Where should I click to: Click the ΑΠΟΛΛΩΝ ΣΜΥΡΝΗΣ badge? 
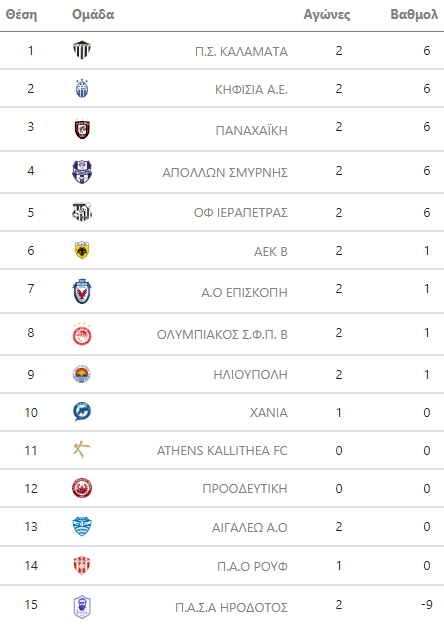pos(82,172)
